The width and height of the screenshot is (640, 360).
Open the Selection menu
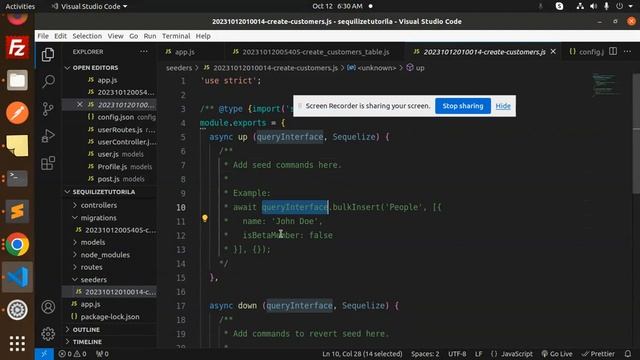click(x=87, y=36)
